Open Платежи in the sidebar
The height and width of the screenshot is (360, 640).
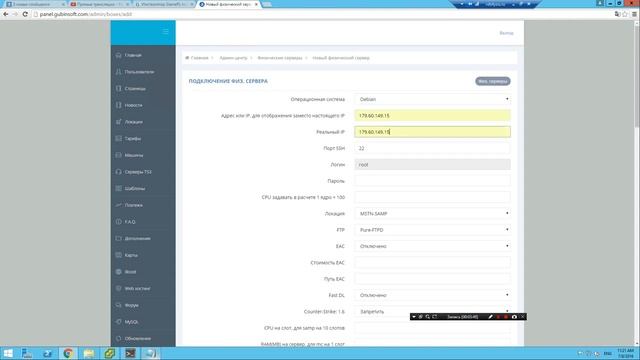click(x=143, y=205)
